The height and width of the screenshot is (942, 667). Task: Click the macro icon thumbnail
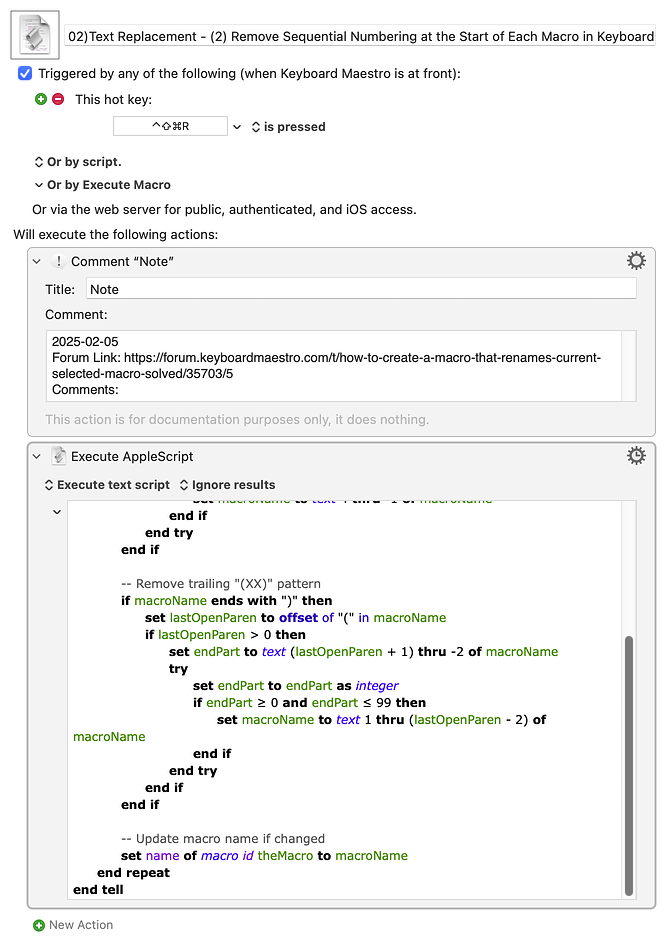pyautogui.click(x=35, y=35)
